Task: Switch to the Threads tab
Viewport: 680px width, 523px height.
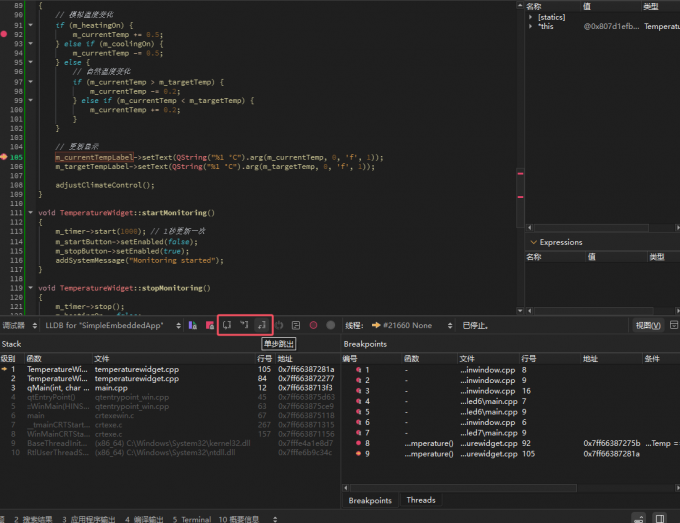Action: click(420, 500)
